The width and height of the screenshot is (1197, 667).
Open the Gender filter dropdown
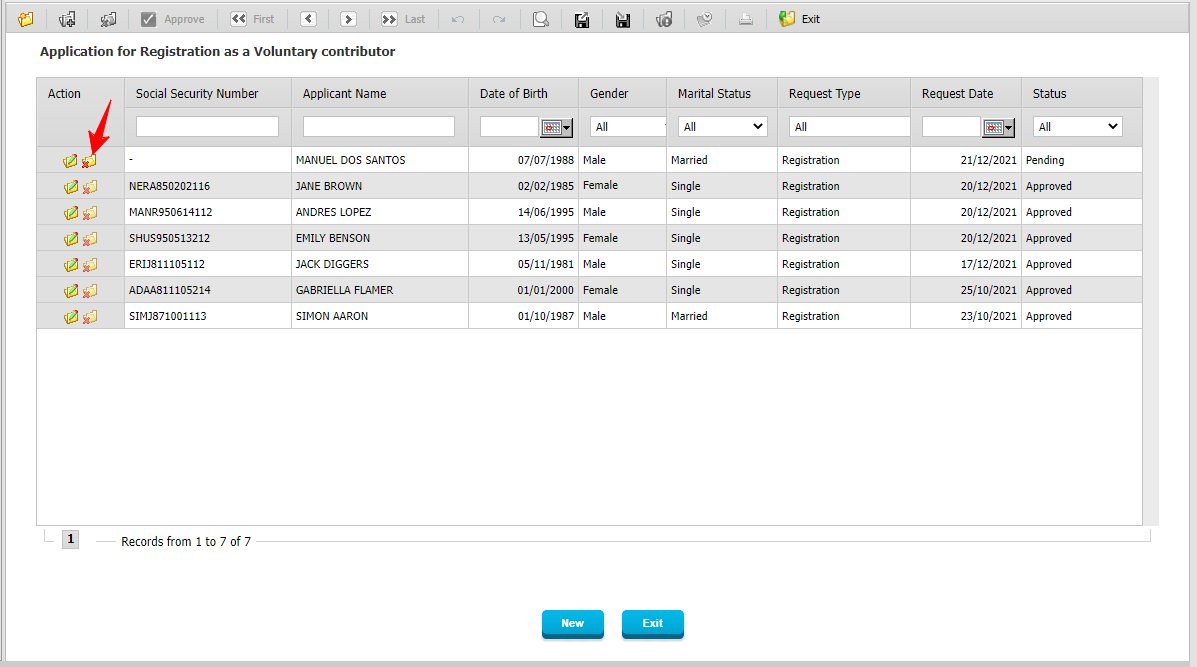coord(628,127)
